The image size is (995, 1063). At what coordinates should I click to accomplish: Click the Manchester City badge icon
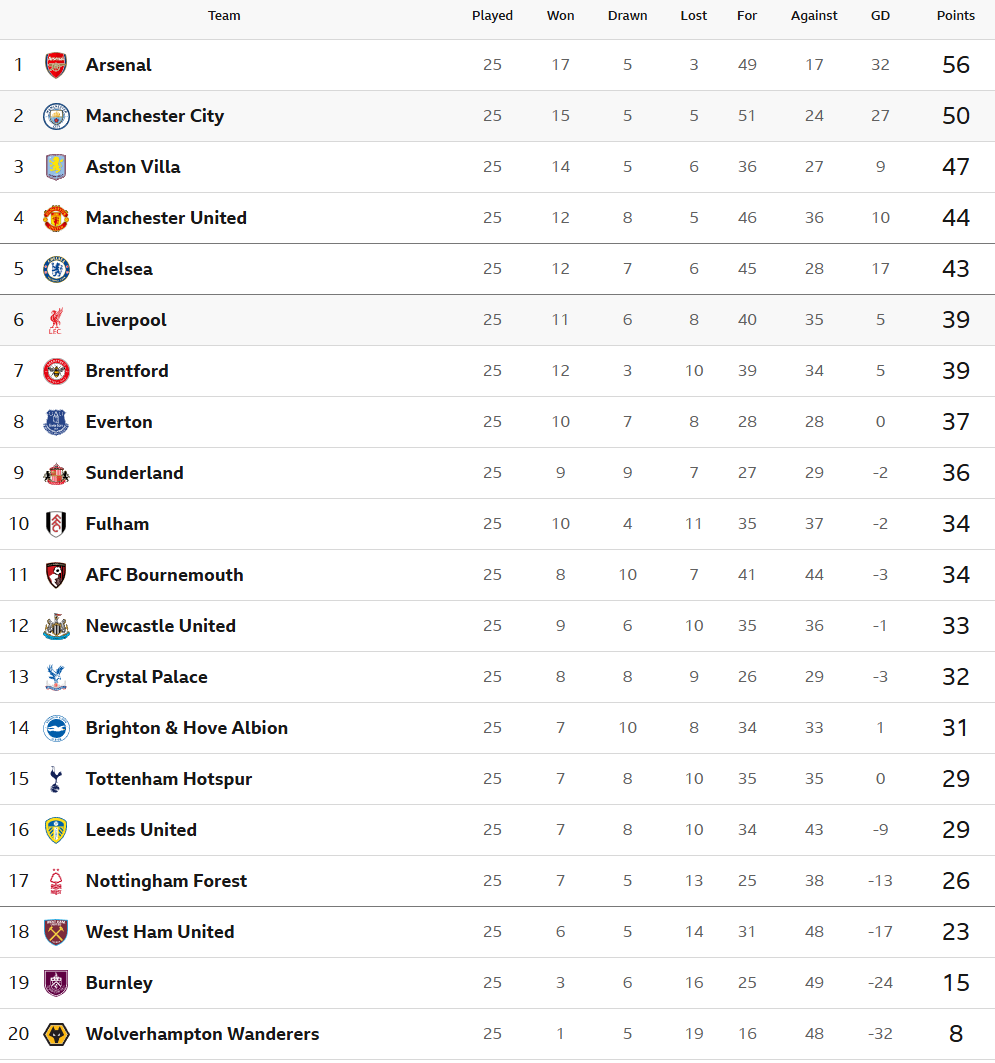click(56, 116)
